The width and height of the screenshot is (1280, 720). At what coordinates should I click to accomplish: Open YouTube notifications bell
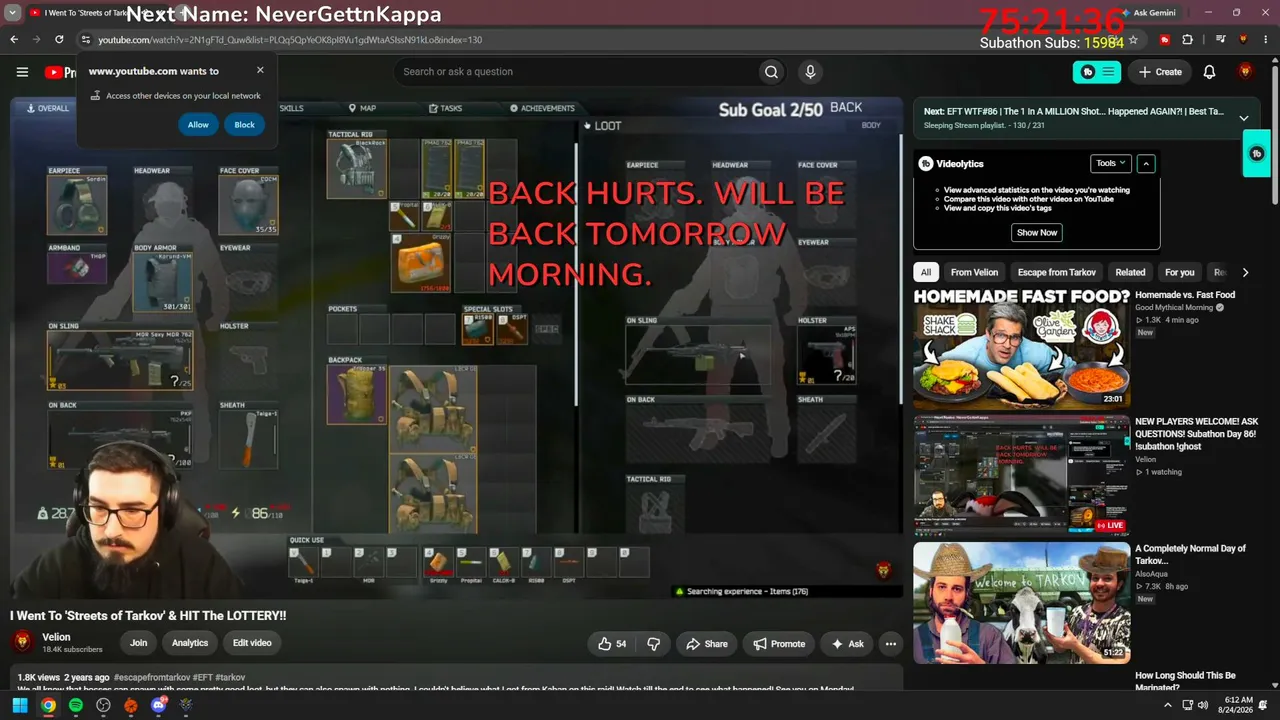[x=1209, y=72]
